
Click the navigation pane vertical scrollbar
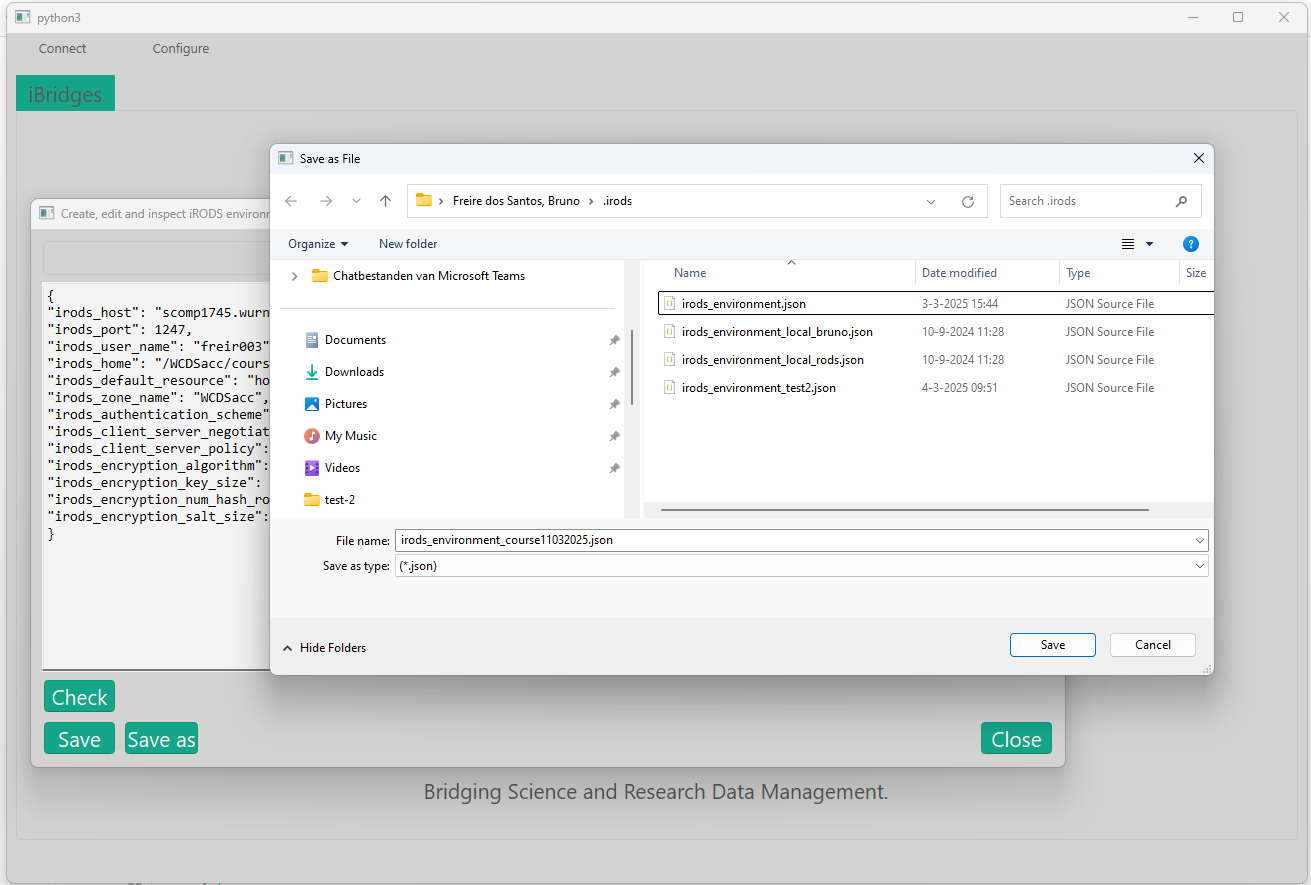click(x=631, y=367)
